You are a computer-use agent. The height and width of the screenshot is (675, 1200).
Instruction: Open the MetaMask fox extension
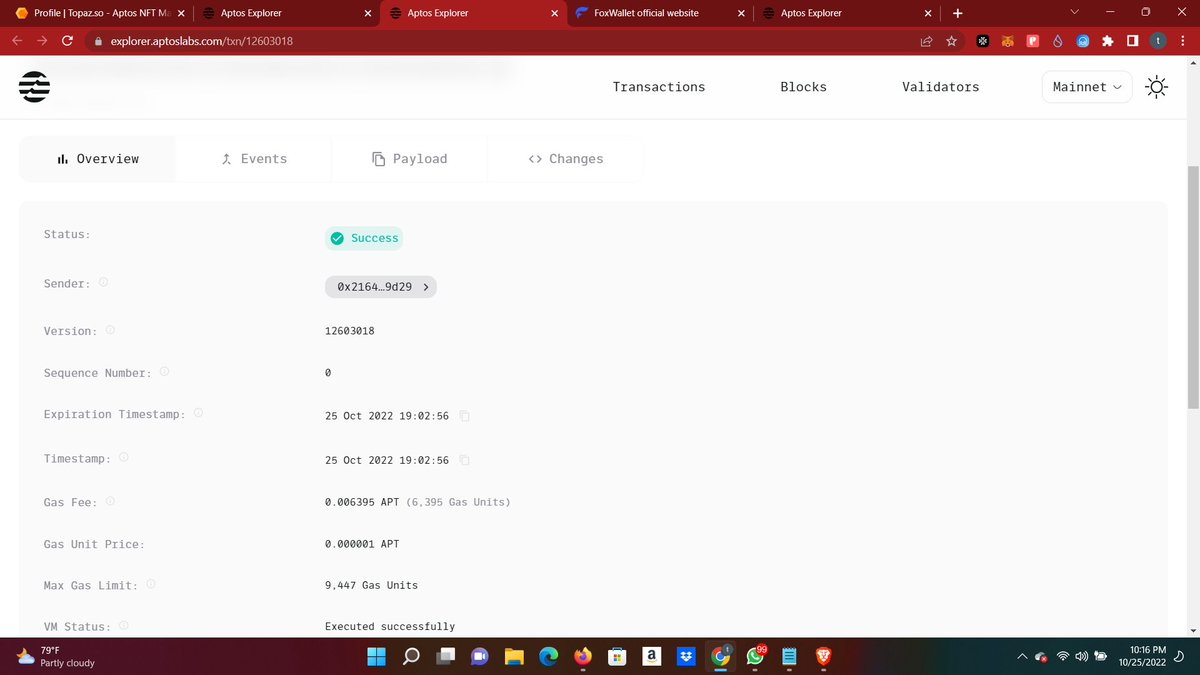[x=1009, y=41]
